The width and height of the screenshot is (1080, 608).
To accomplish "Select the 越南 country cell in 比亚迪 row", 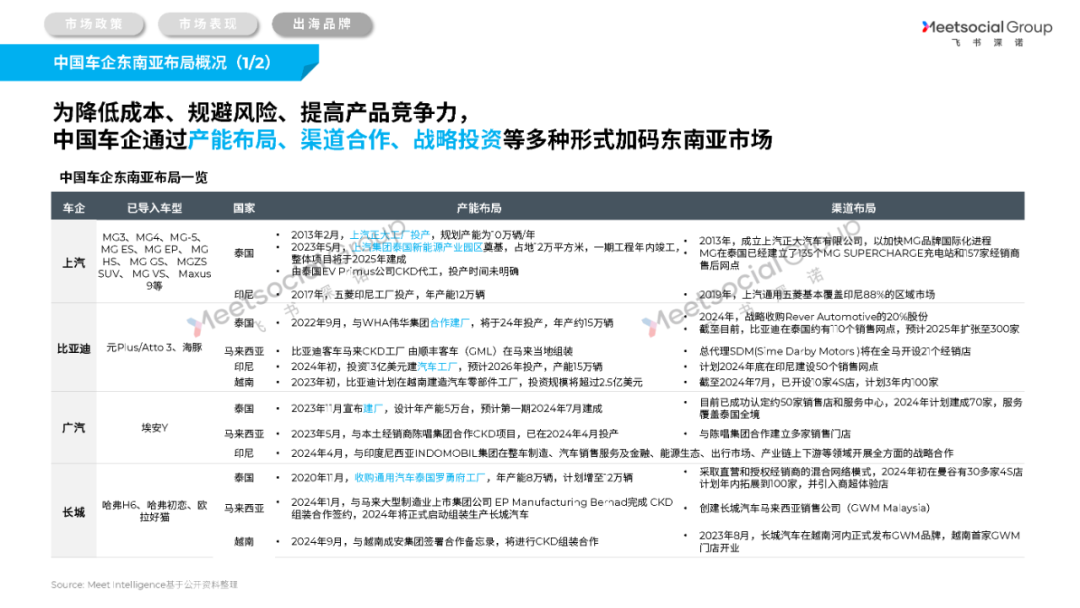I will click(244, 382).
